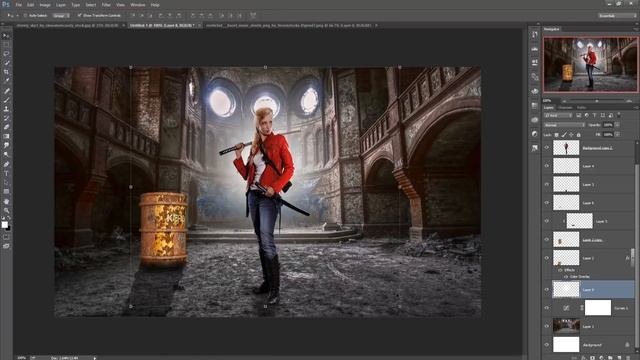
Task: Hide the bottom Background layer
Action: 547,344
